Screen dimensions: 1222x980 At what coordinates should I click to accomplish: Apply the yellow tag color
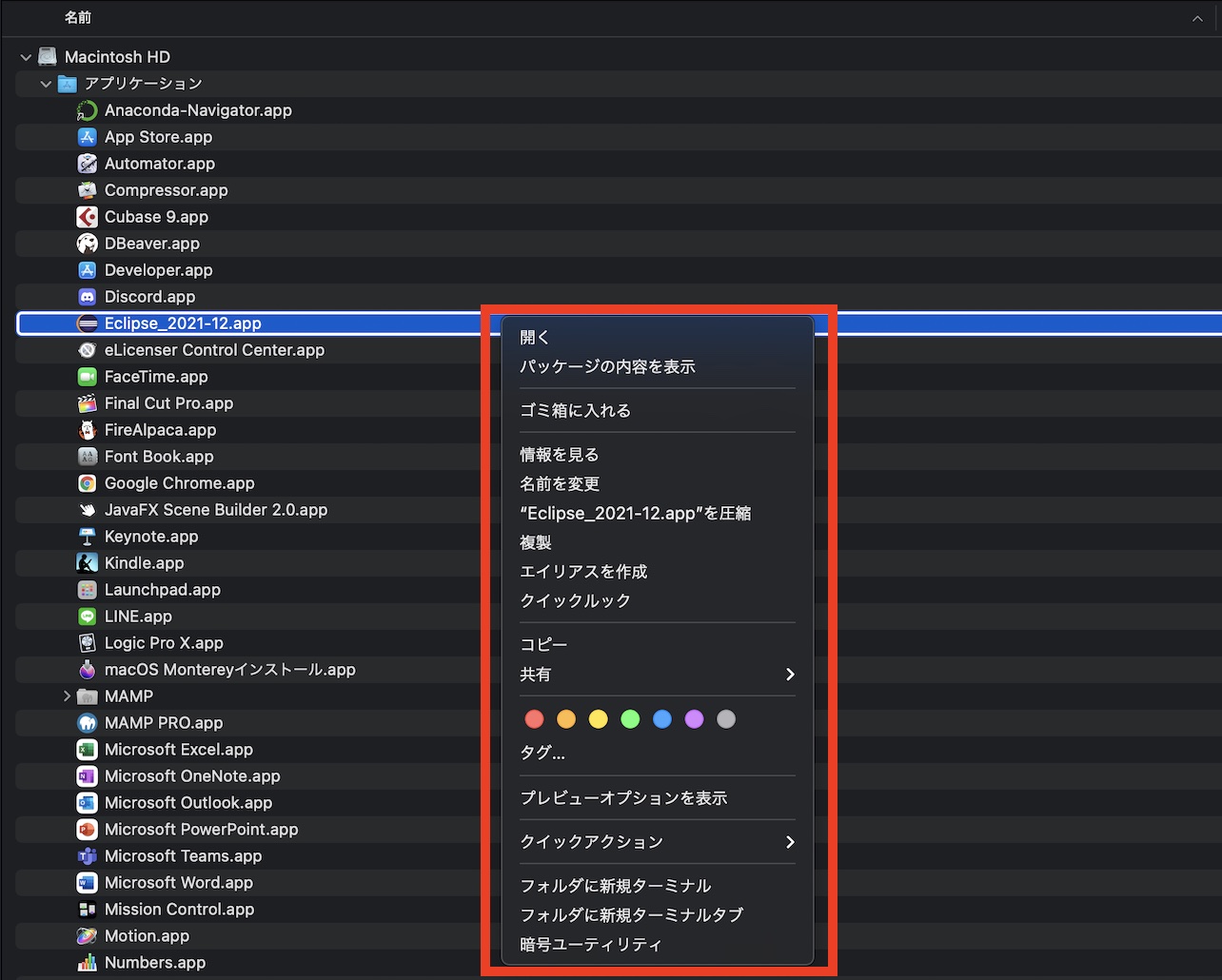[x=599, y=719]
